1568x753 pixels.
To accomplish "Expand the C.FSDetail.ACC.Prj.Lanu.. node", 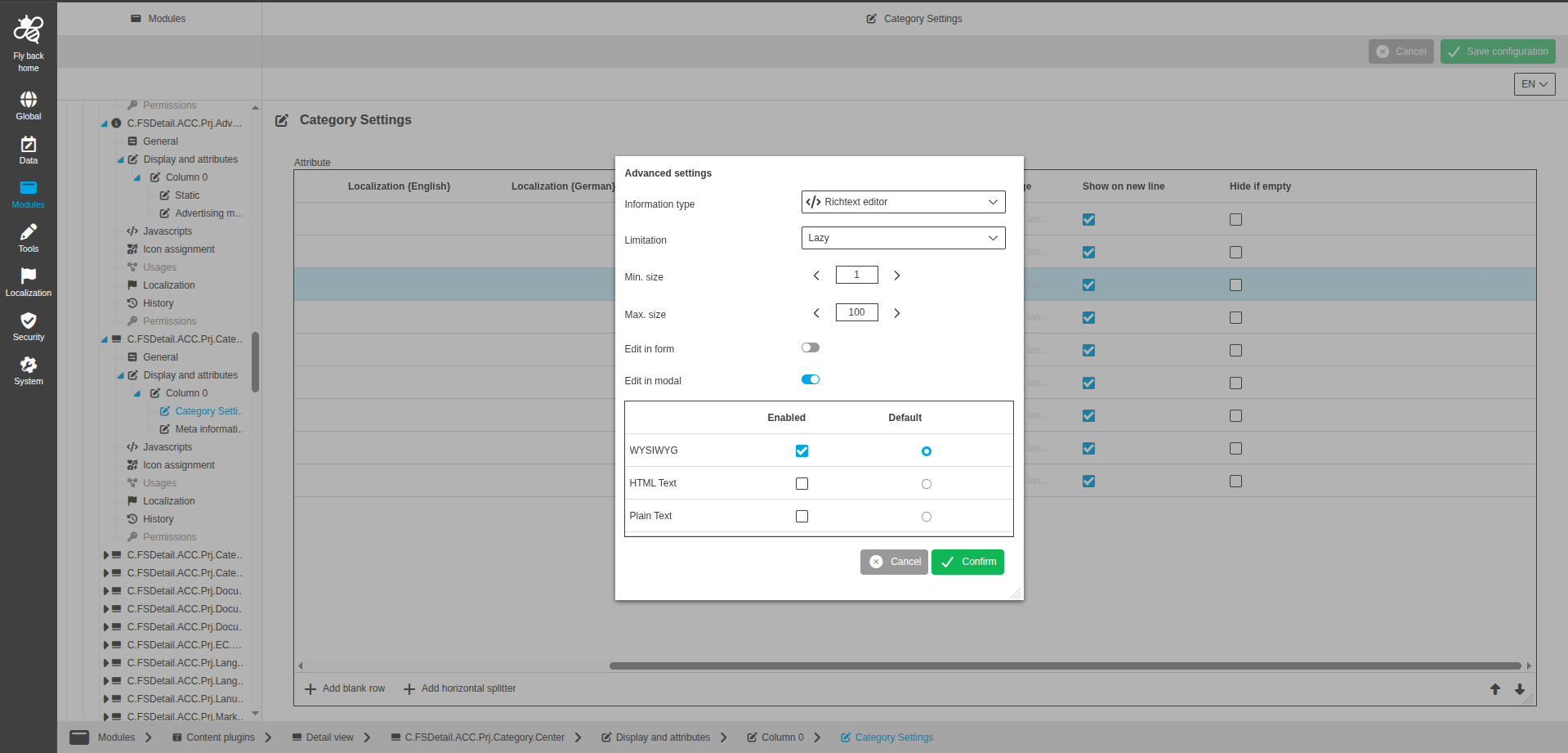I will point(105,699).
